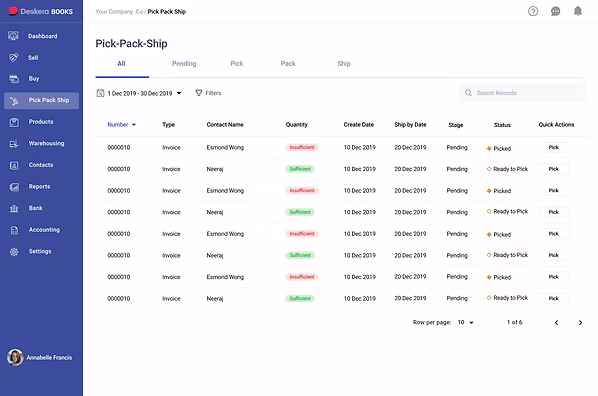The image size is (598, 396).
Task: Click the calendar icon beside date range
Action: pos(100,93)
